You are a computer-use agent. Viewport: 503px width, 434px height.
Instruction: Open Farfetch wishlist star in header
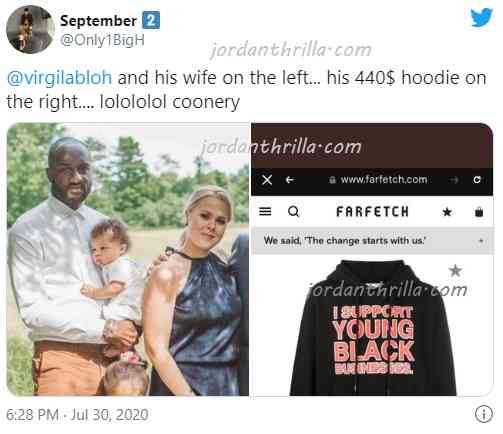[447, 212]
